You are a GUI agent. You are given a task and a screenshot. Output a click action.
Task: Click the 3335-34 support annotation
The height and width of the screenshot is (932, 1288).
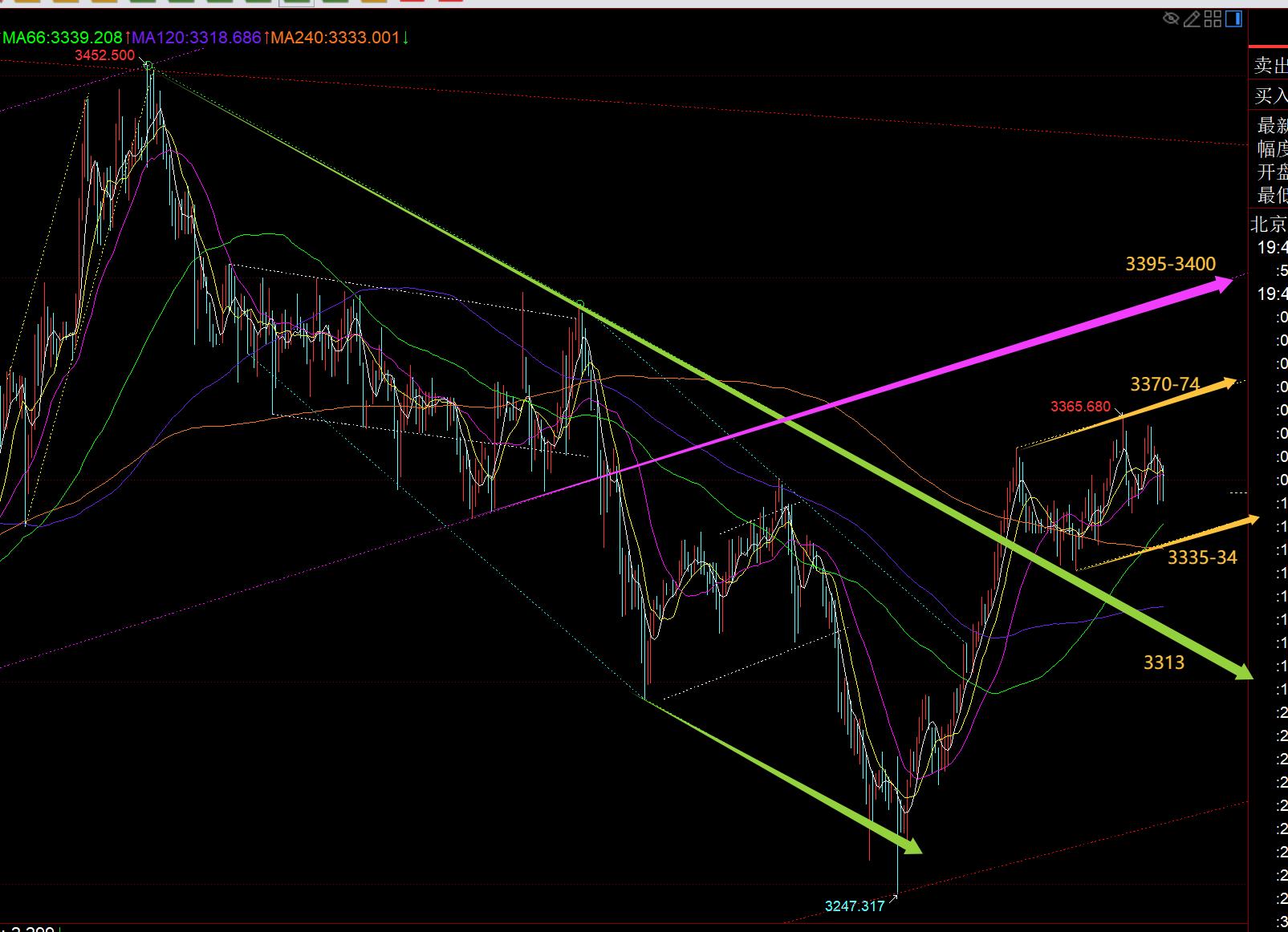coord(1201,557)
